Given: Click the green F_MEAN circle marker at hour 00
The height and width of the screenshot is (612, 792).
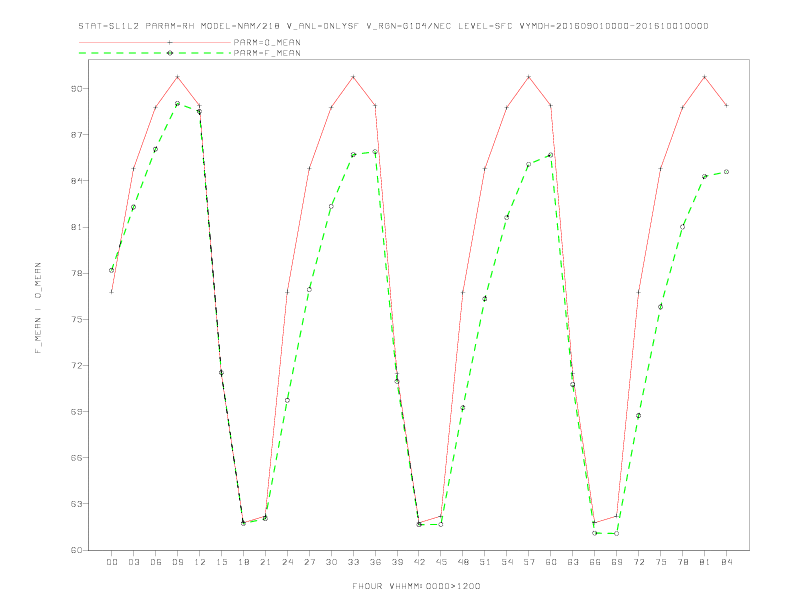Looking at the screenshot, I should pyautogui.click(x=112, y=270).
